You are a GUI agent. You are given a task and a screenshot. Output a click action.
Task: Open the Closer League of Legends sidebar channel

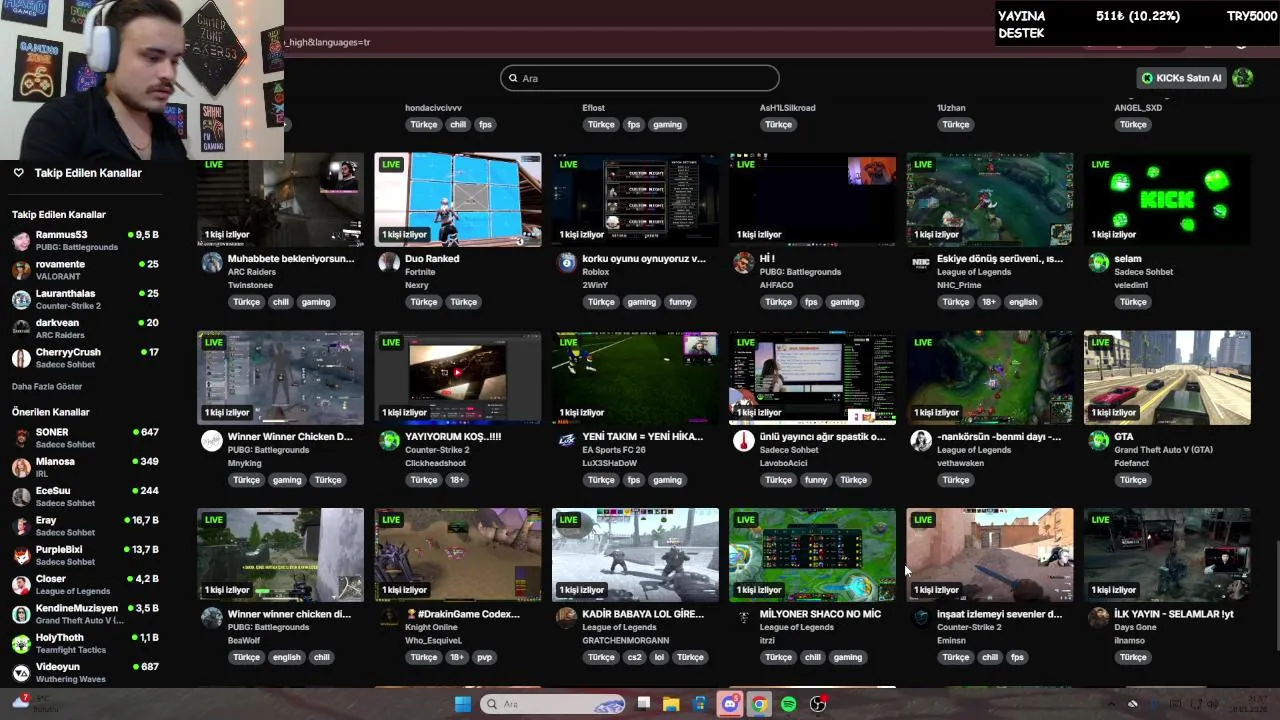click(x=85, y=584)
